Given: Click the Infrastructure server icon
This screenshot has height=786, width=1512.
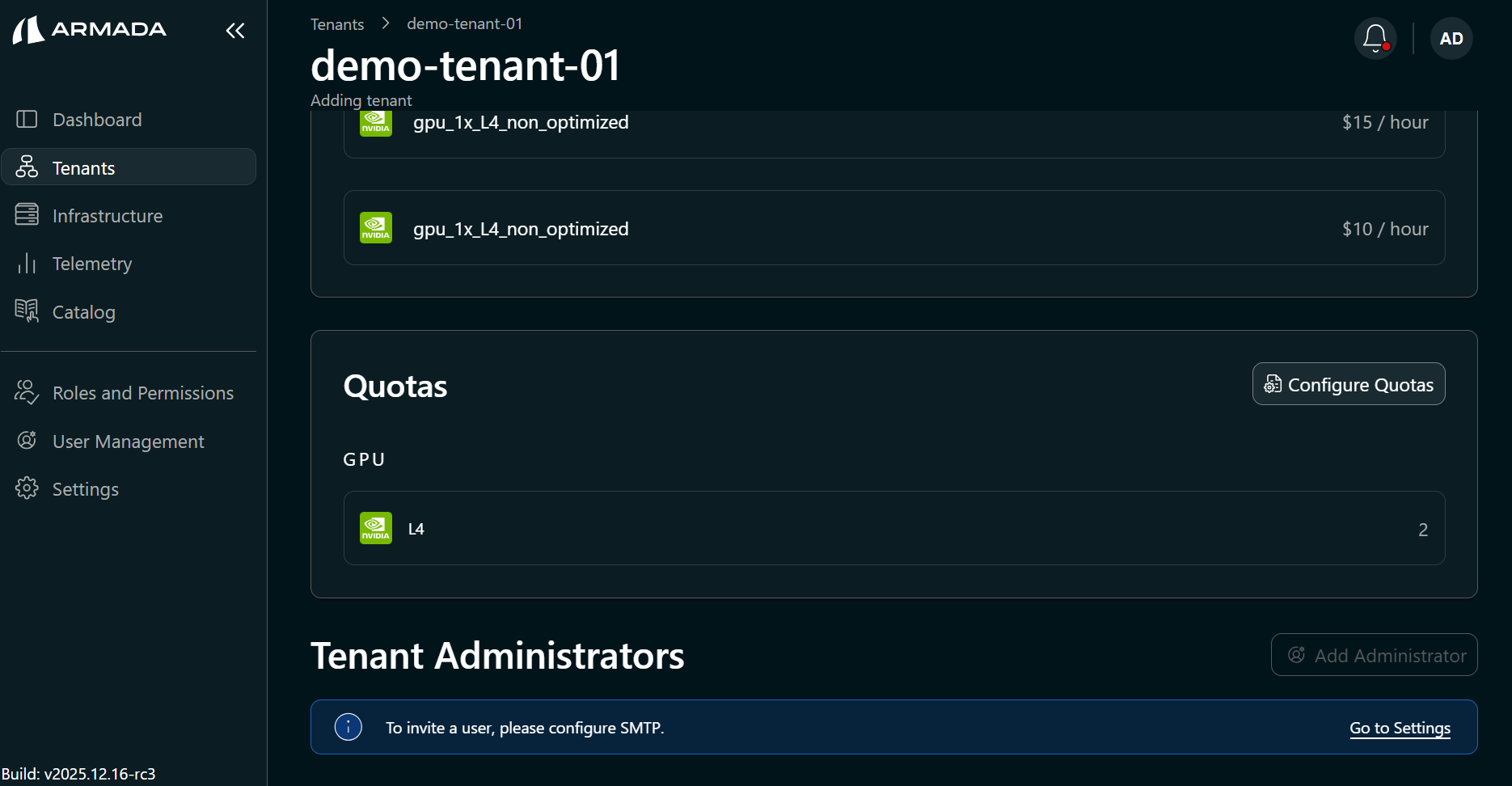Looking at the screenshot, I should coord(27,215).
